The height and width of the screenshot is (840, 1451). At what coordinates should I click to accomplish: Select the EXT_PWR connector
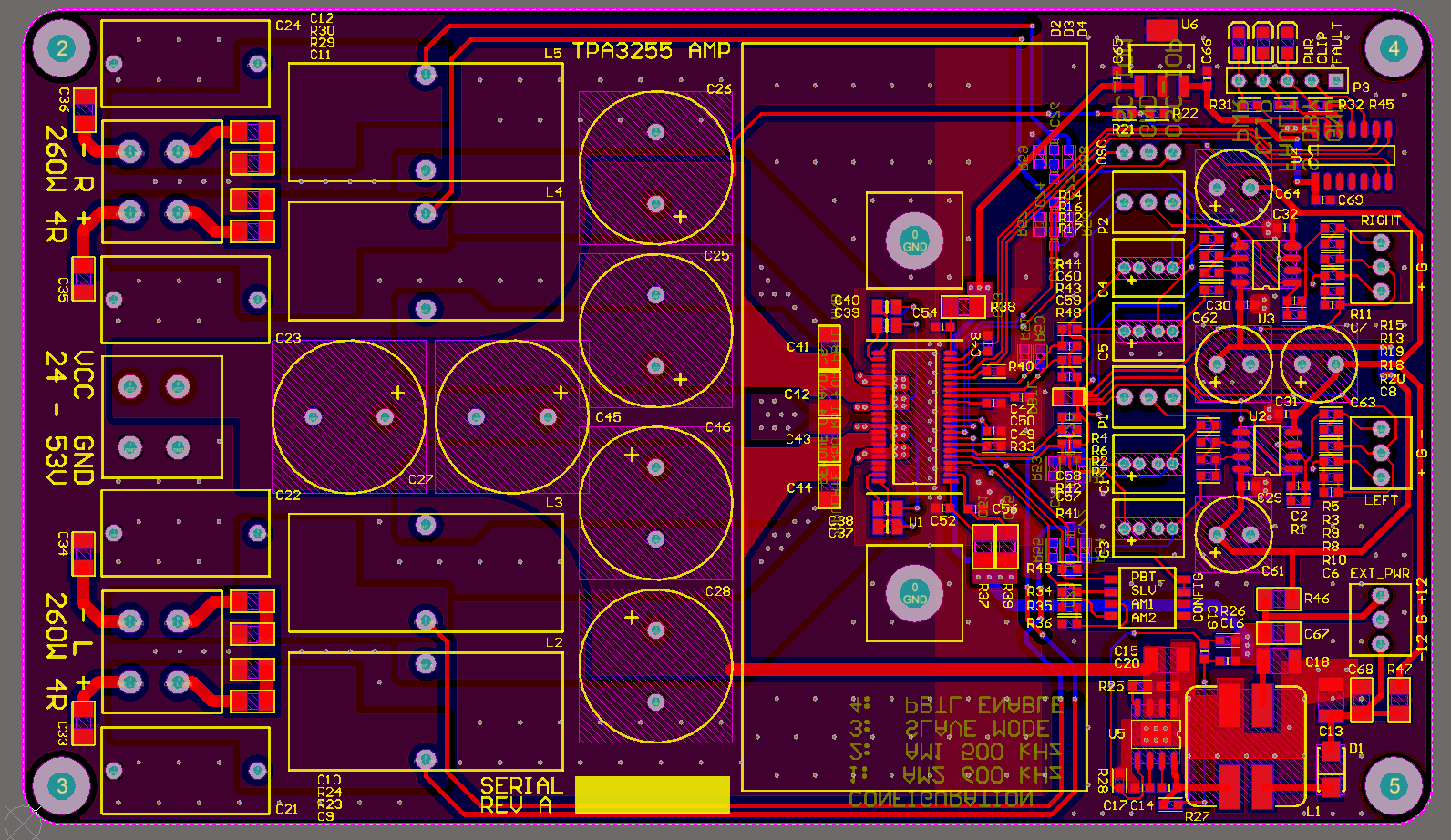click(1381, 620)
